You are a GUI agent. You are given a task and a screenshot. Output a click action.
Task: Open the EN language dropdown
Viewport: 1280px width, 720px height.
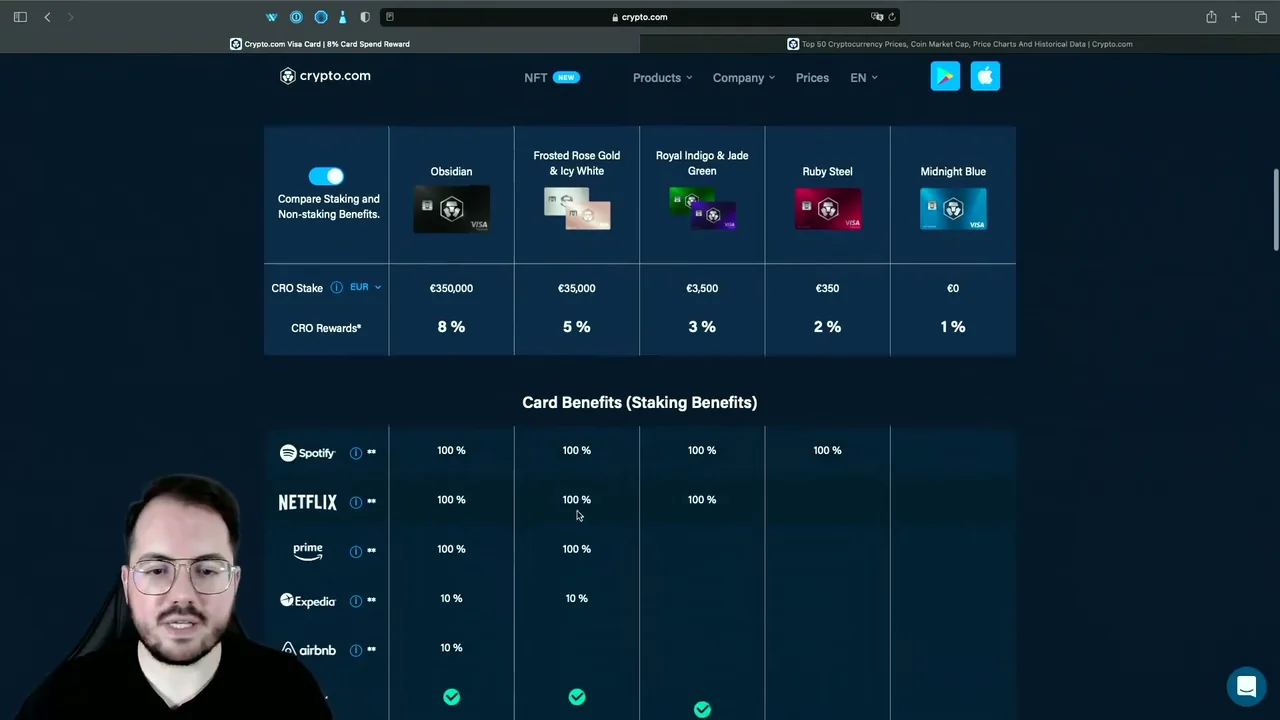point(864,78)
